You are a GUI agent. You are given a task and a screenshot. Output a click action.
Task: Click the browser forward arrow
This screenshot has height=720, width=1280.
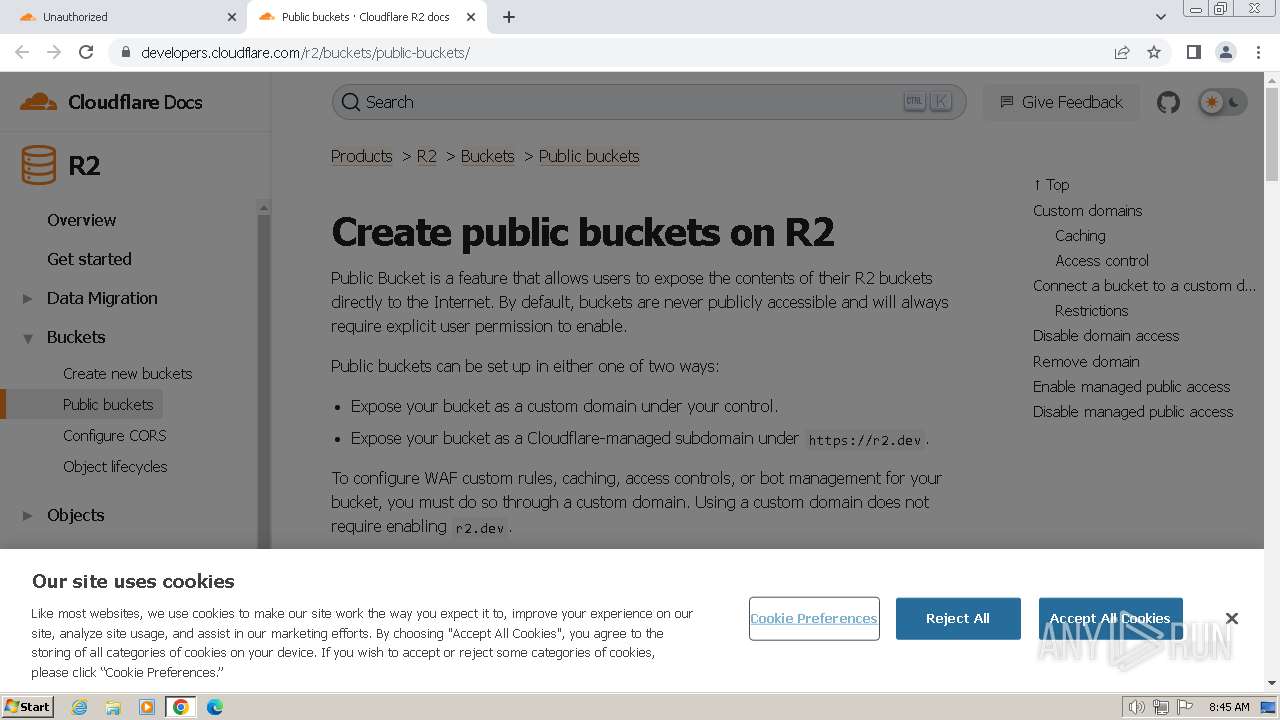click(x=54, y=52)
